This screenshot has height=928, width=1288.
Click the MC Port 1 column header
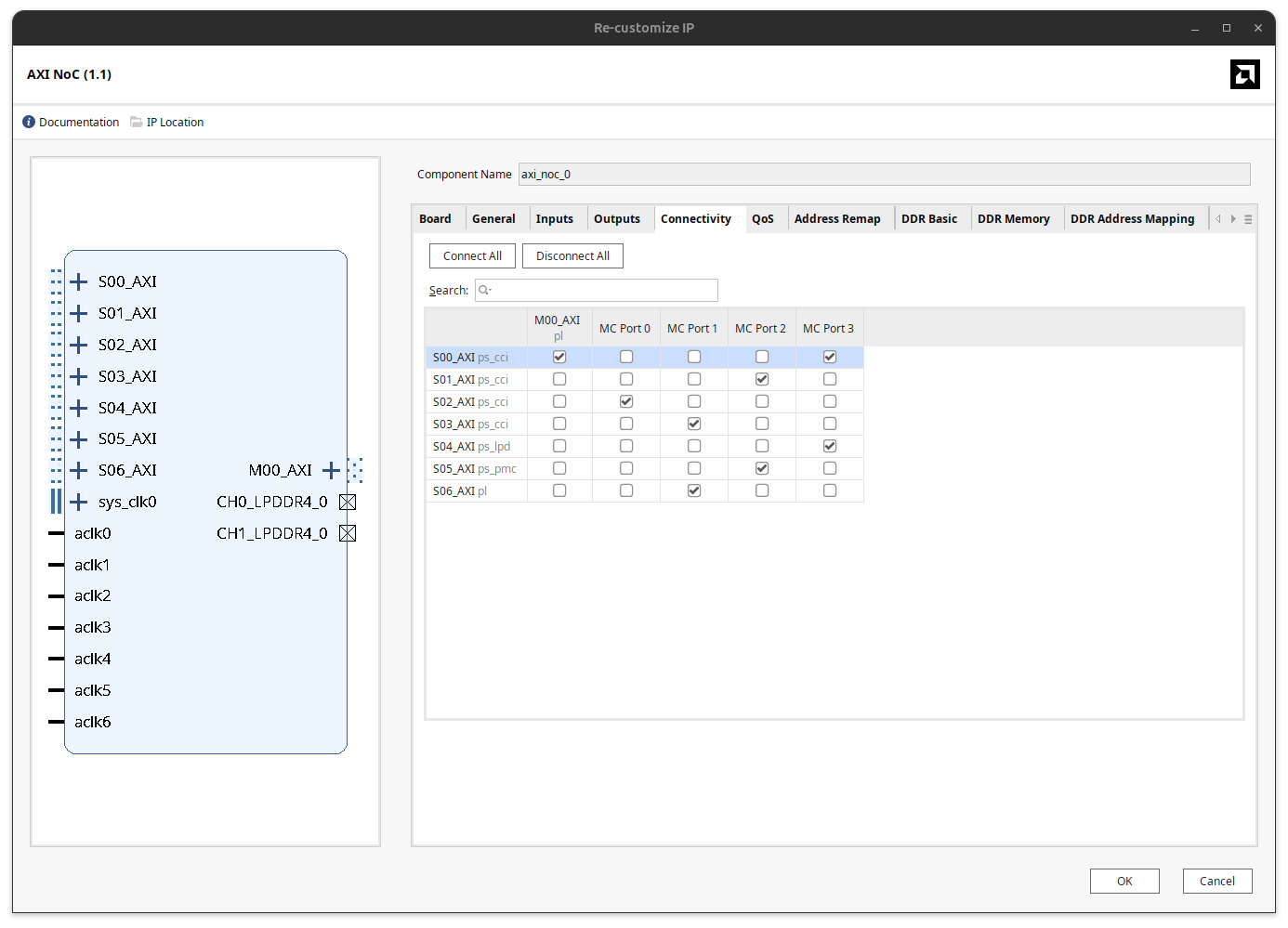[x=692, y=328]
